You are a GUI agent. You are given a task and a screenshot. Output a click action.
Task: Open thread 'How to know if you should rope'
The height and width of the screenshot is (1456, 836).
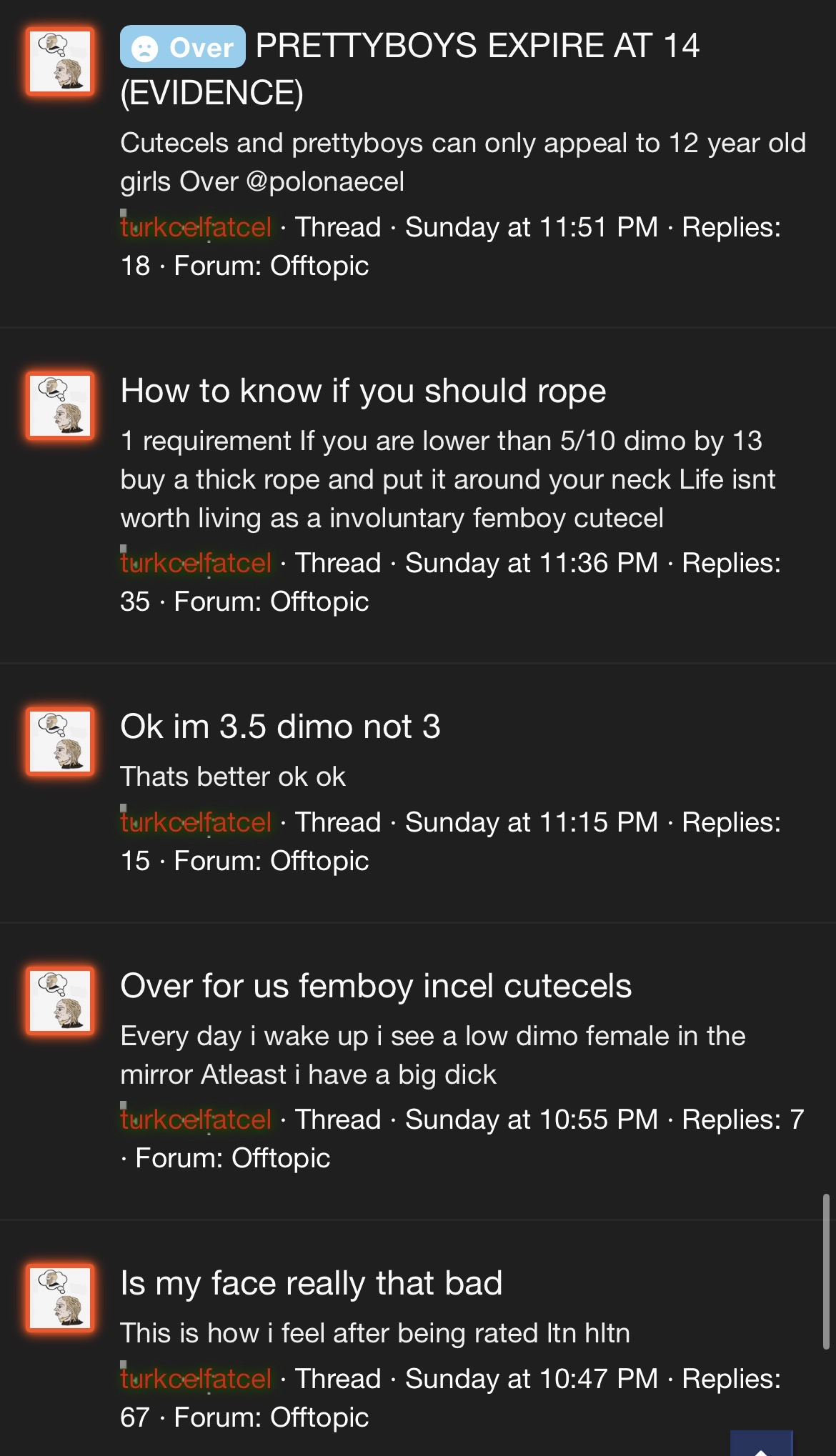pos(363,390)
